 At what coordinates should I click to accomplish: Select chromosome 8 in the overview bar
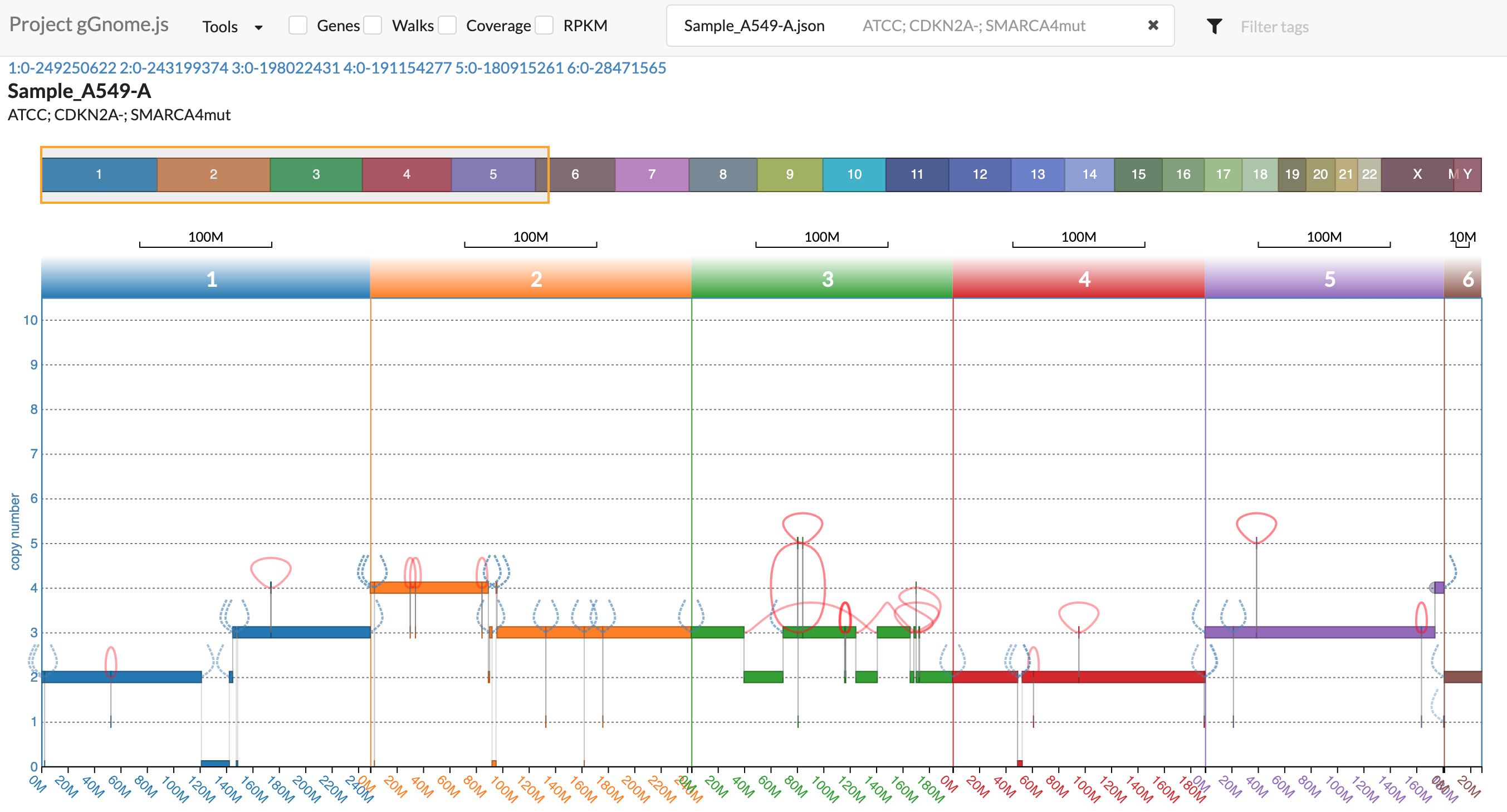click(723, 174)
